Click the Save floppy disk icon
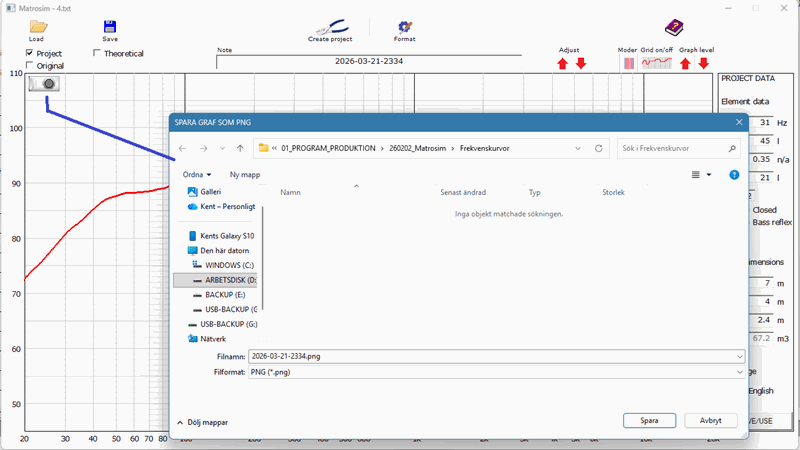The height and width of the screenshot is (450, 800). point(110,27)
